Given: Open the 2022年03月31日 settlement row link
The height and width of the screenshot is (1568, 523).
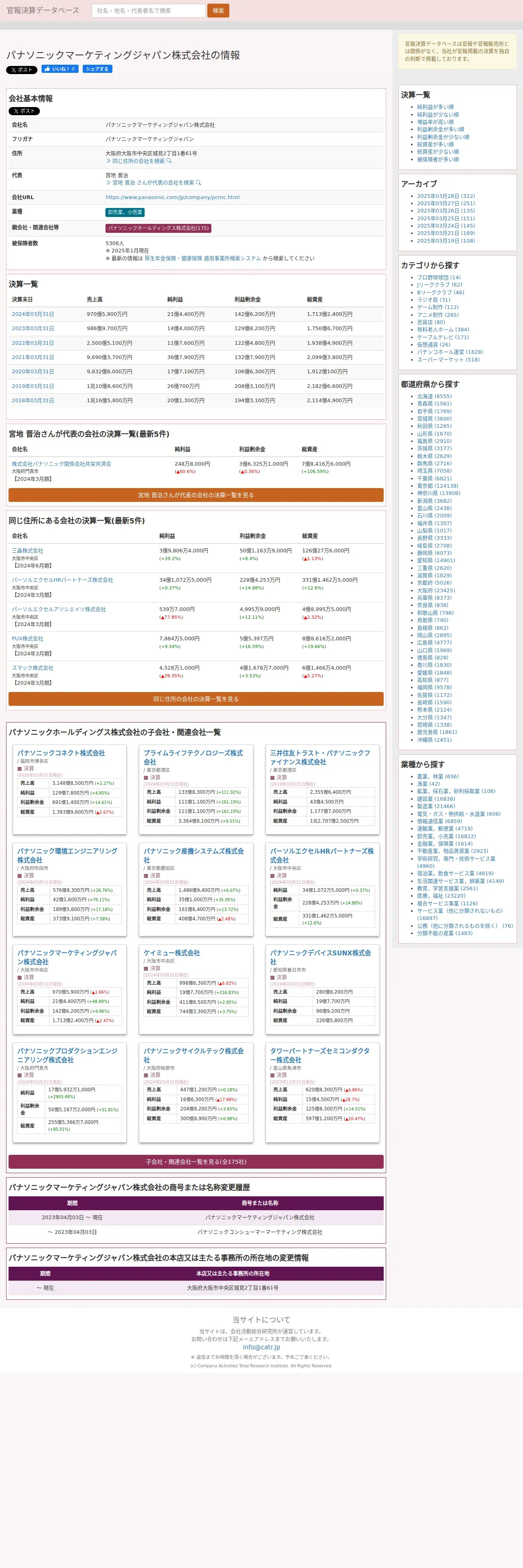Looking at the screenshot, I should [33, 343].
